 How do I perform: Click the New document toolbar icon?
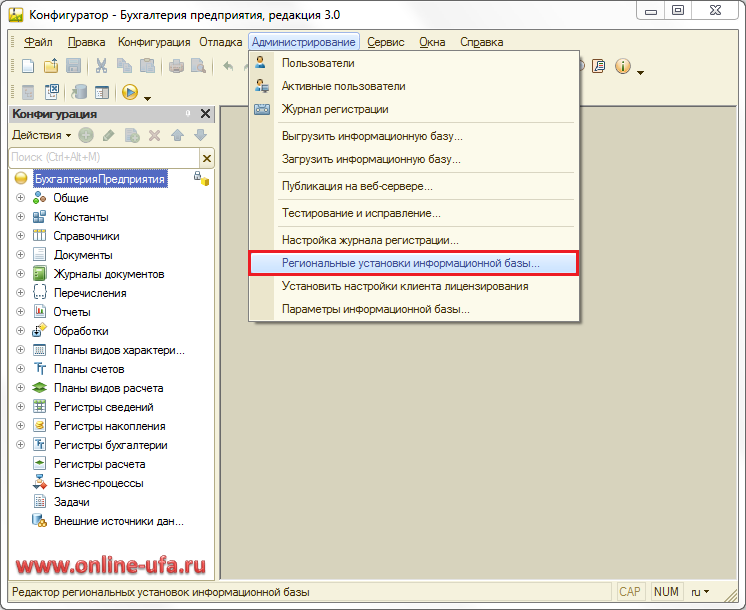coord(28,66)
